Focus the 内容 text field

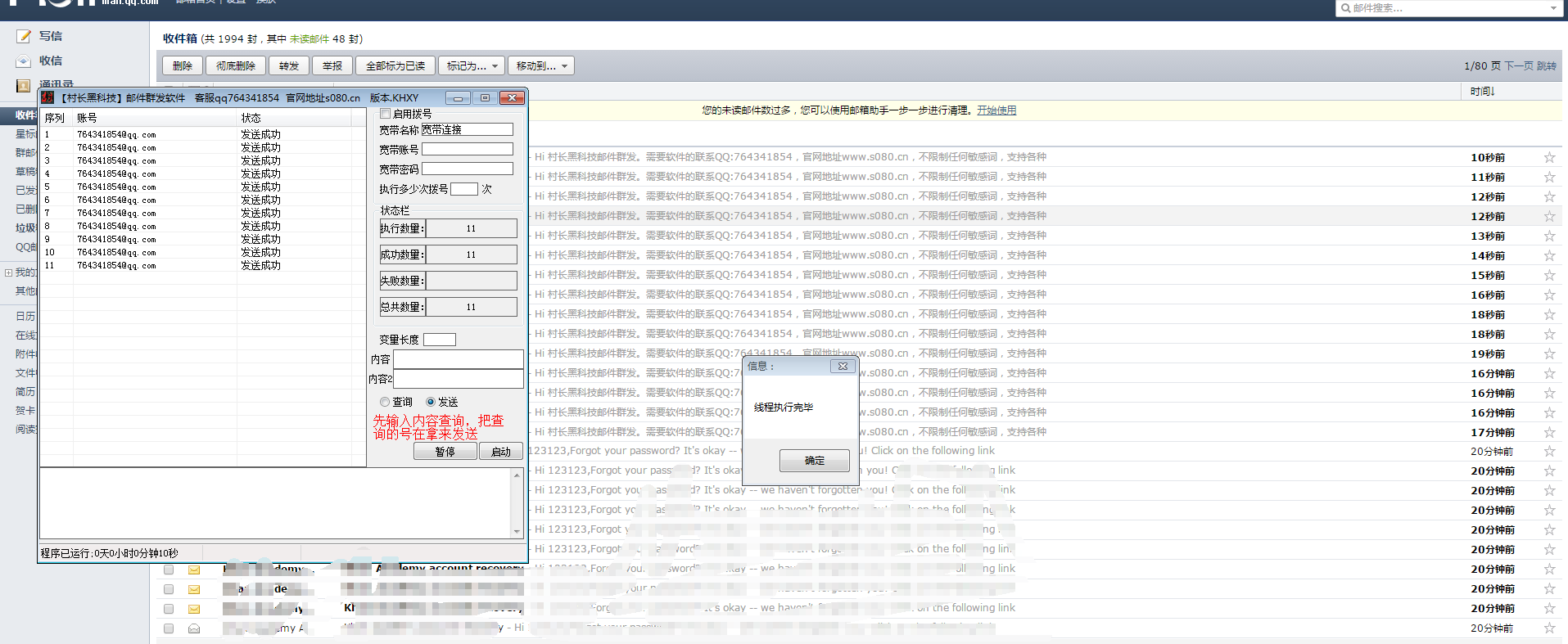pyautogui.click(x=459, y=359)
